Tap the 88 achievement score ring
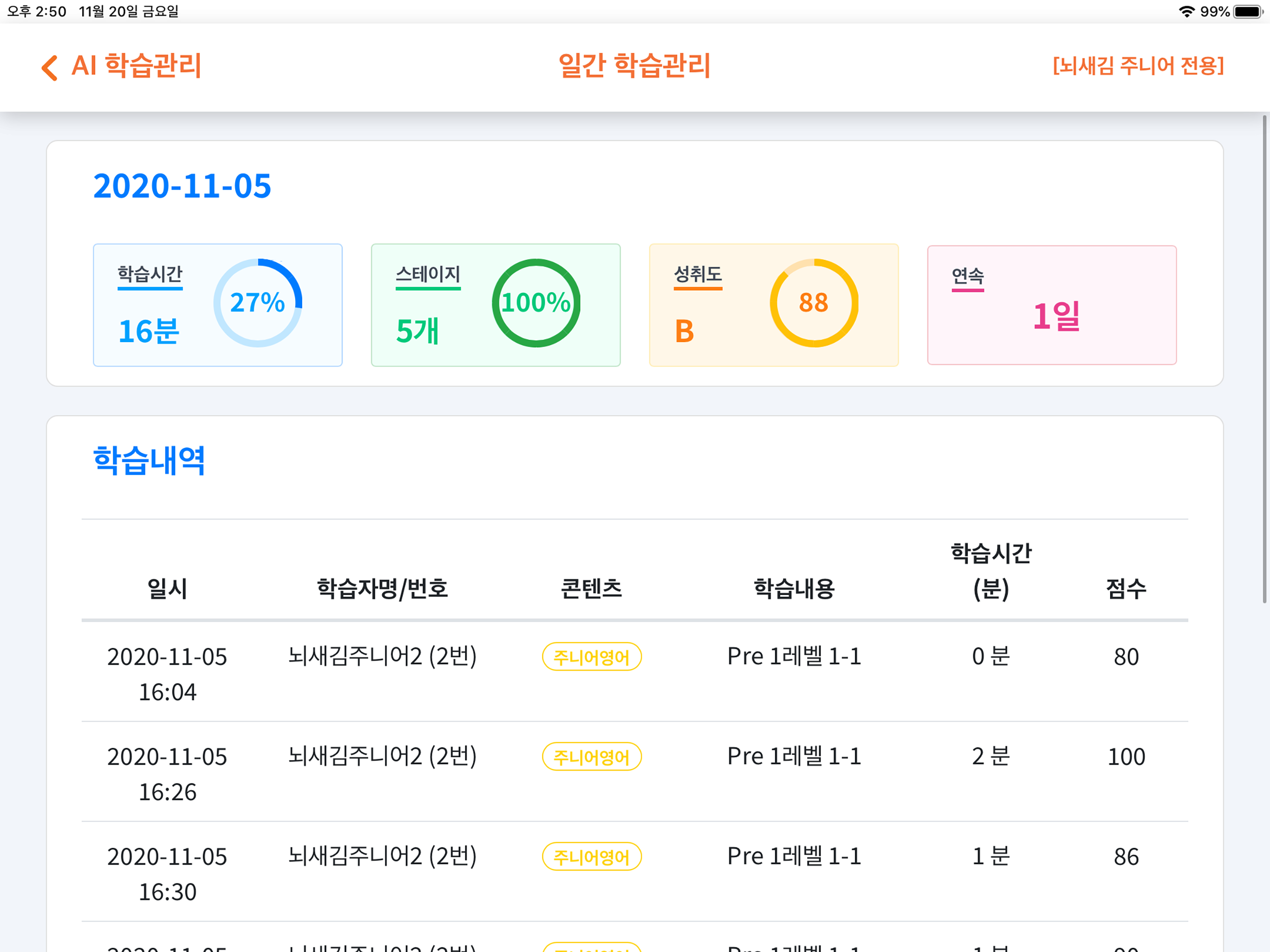 pos(814,303)
